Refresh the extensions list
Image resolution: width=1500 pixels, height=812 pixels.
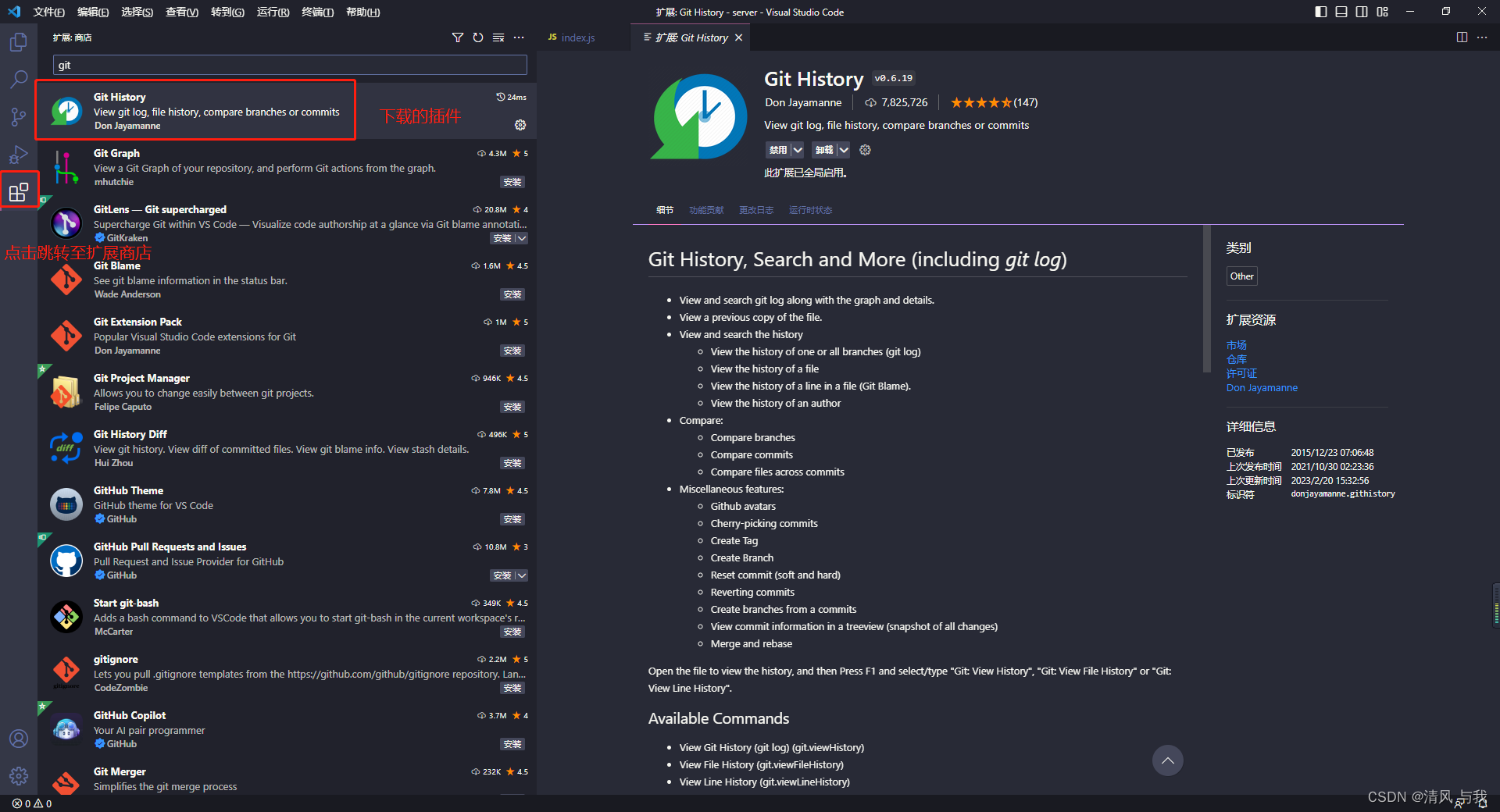tap(478, 37)
